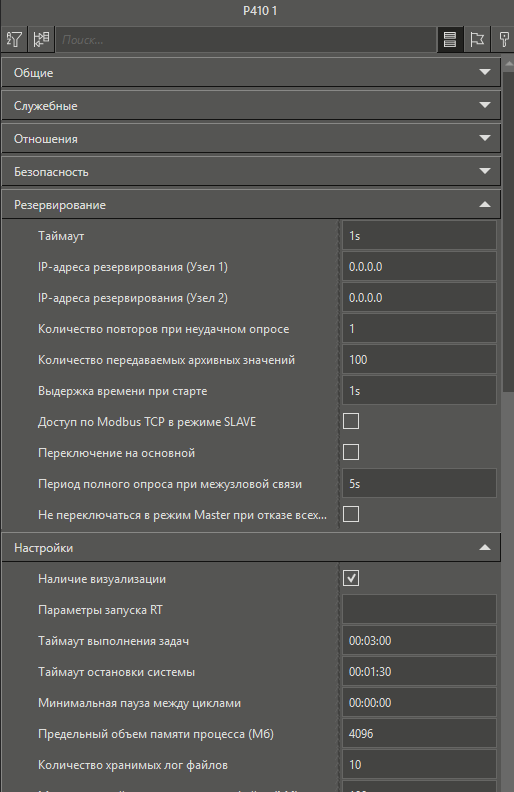Select Наличие визуализации label
This screenshot has width=514, height=792.
[102, 579]
